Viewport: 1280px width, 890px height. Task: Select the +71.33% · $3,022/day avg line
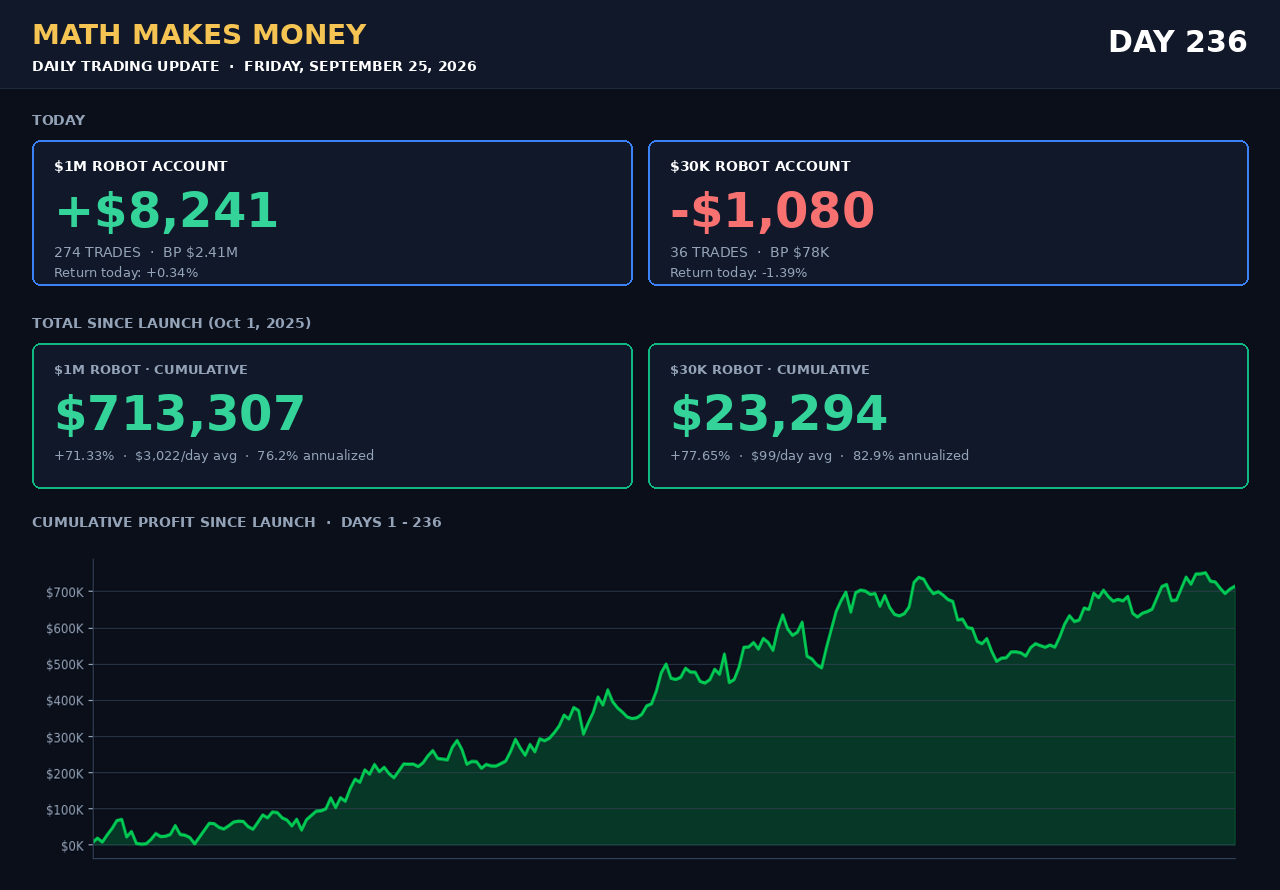[214, 456]
